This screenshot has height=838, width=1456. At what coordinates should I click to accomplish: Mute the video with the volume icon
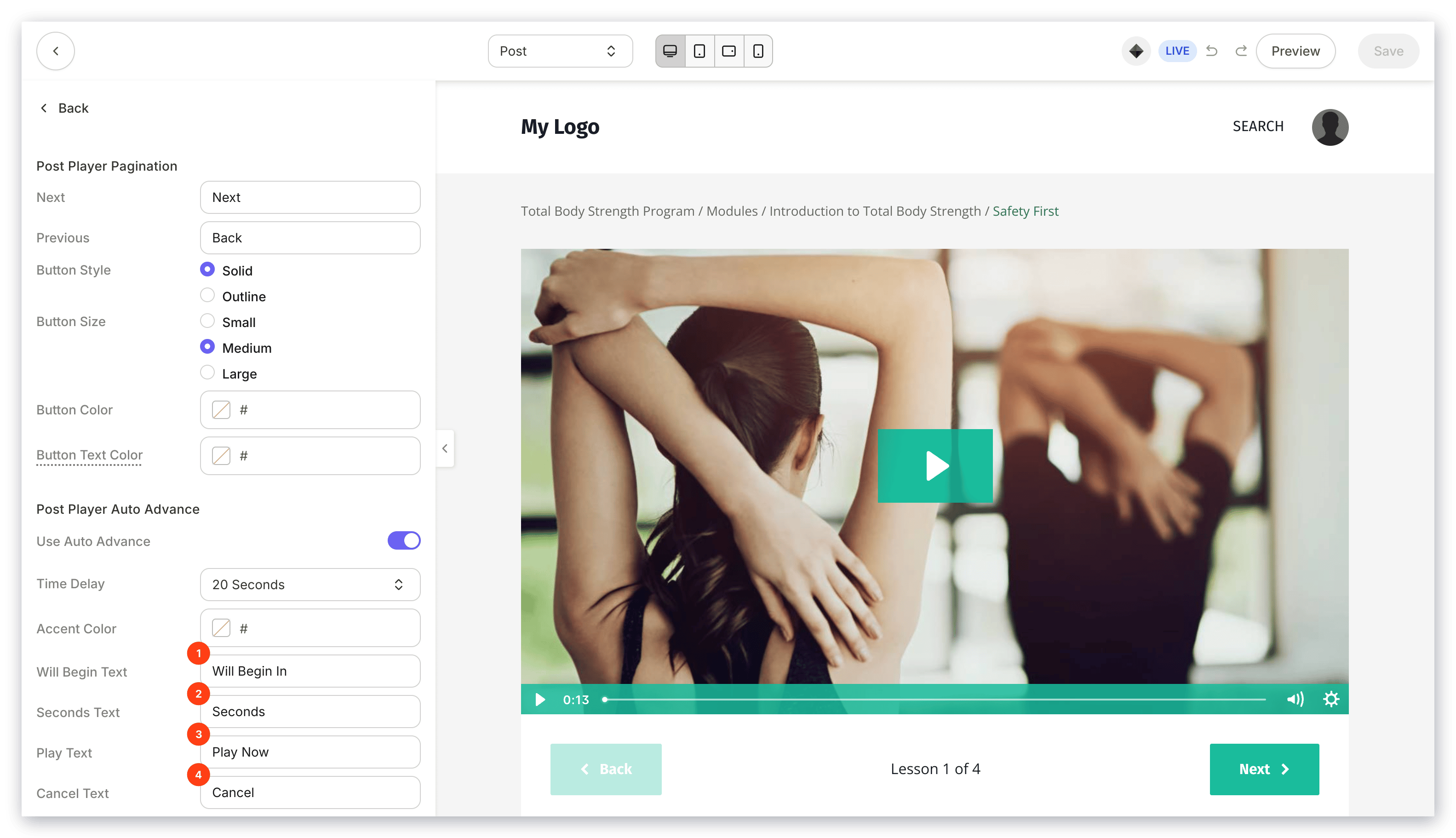(1295, 699)
